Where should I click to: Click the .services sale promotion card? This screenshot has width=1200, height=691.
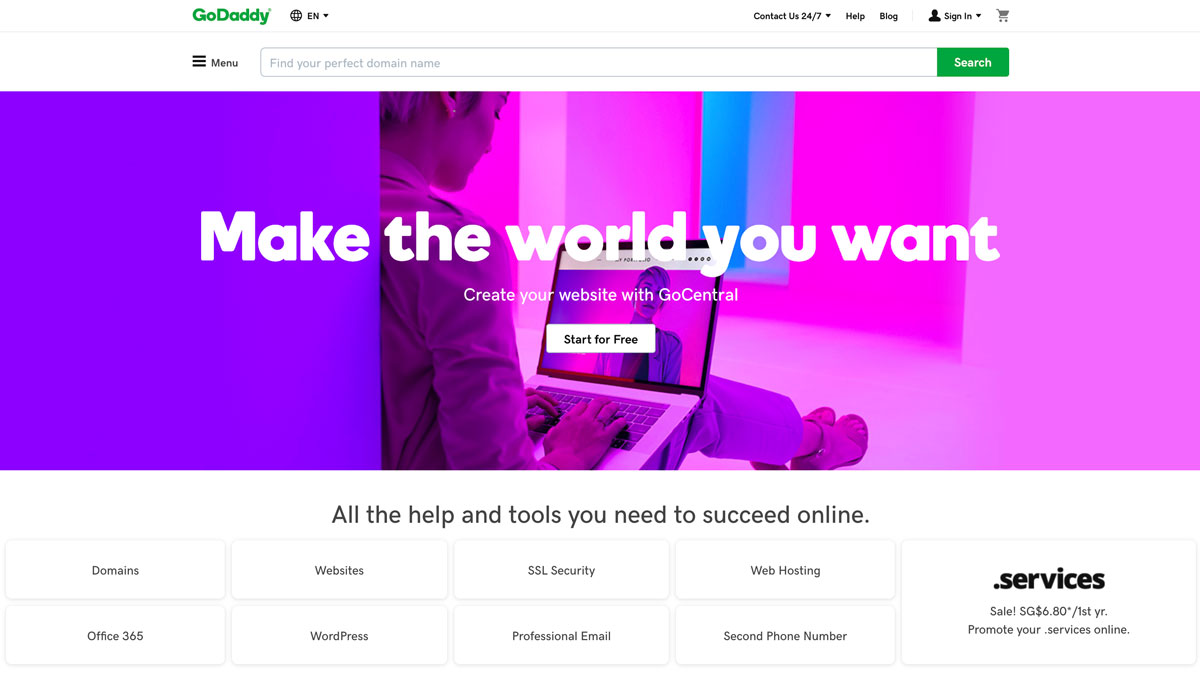click(1048, 602)
